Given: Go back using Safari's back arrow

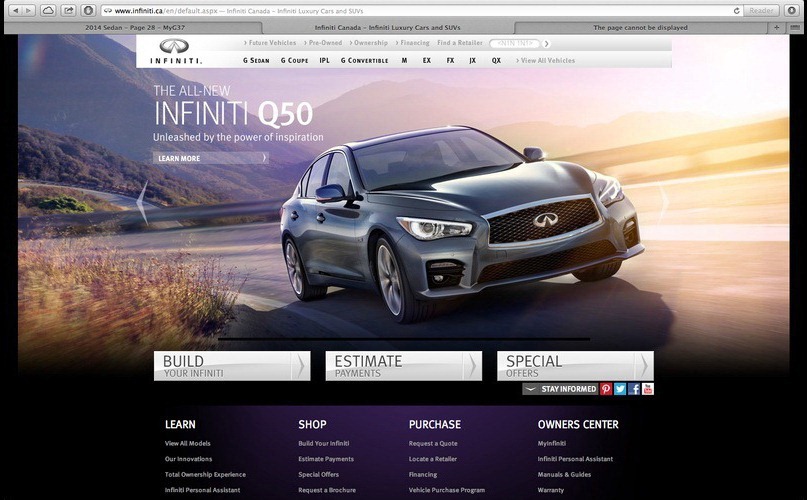Looking at the screenshot, I should coord(15,10).
